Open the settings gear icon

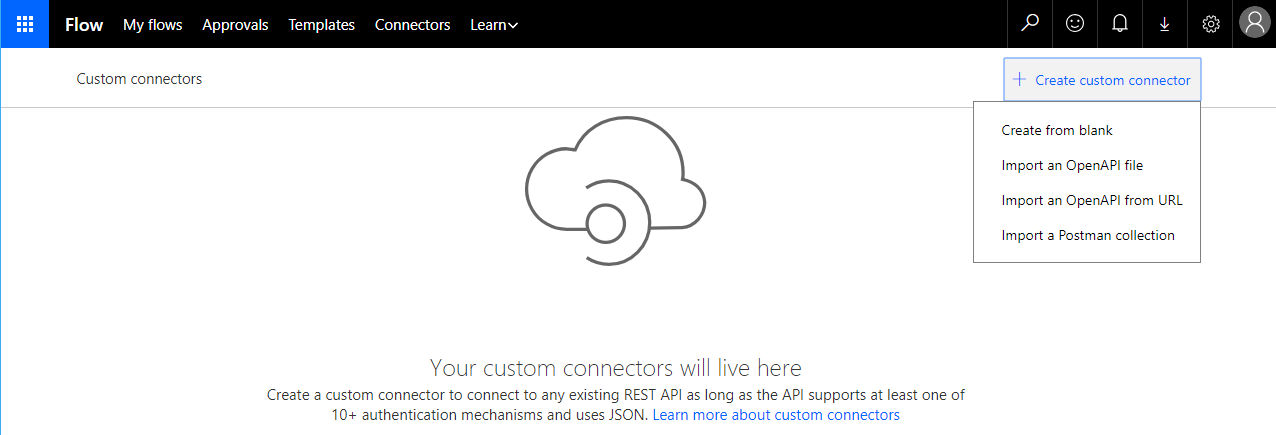(x=1210, y=24)
